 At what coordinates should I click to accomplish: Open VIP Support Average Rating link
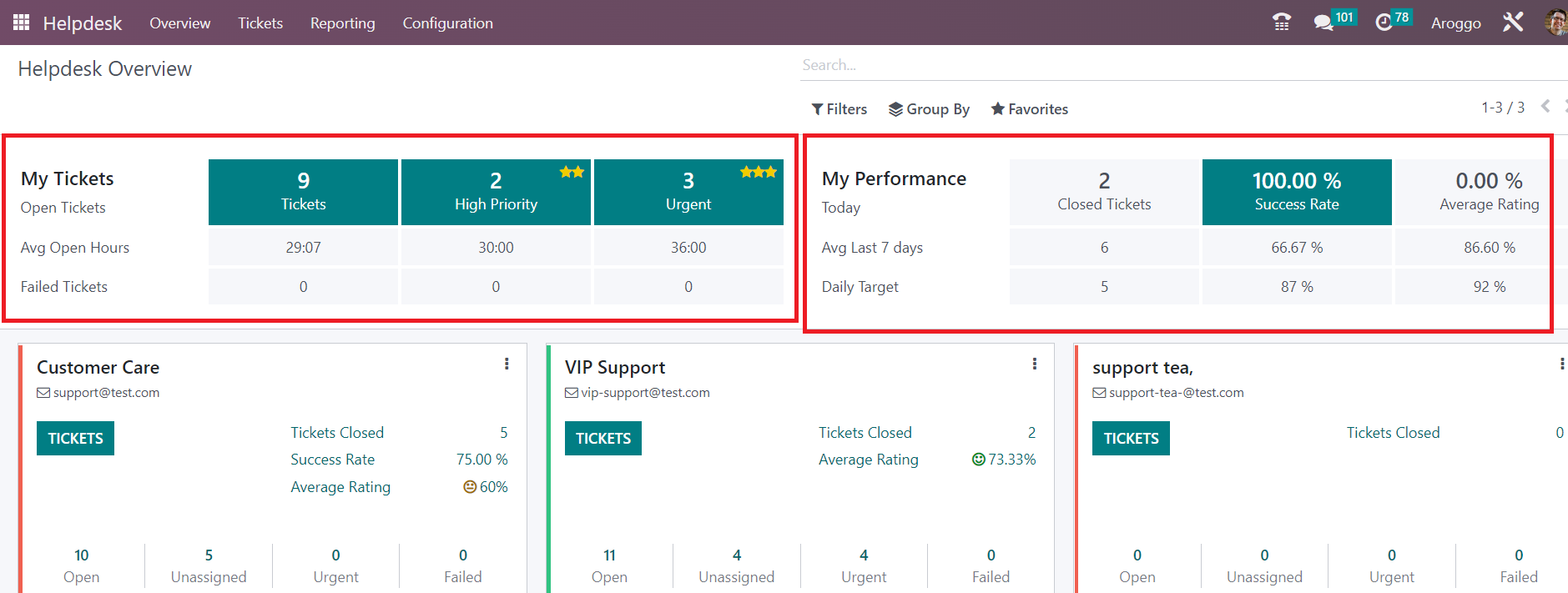tap(868, 460)
